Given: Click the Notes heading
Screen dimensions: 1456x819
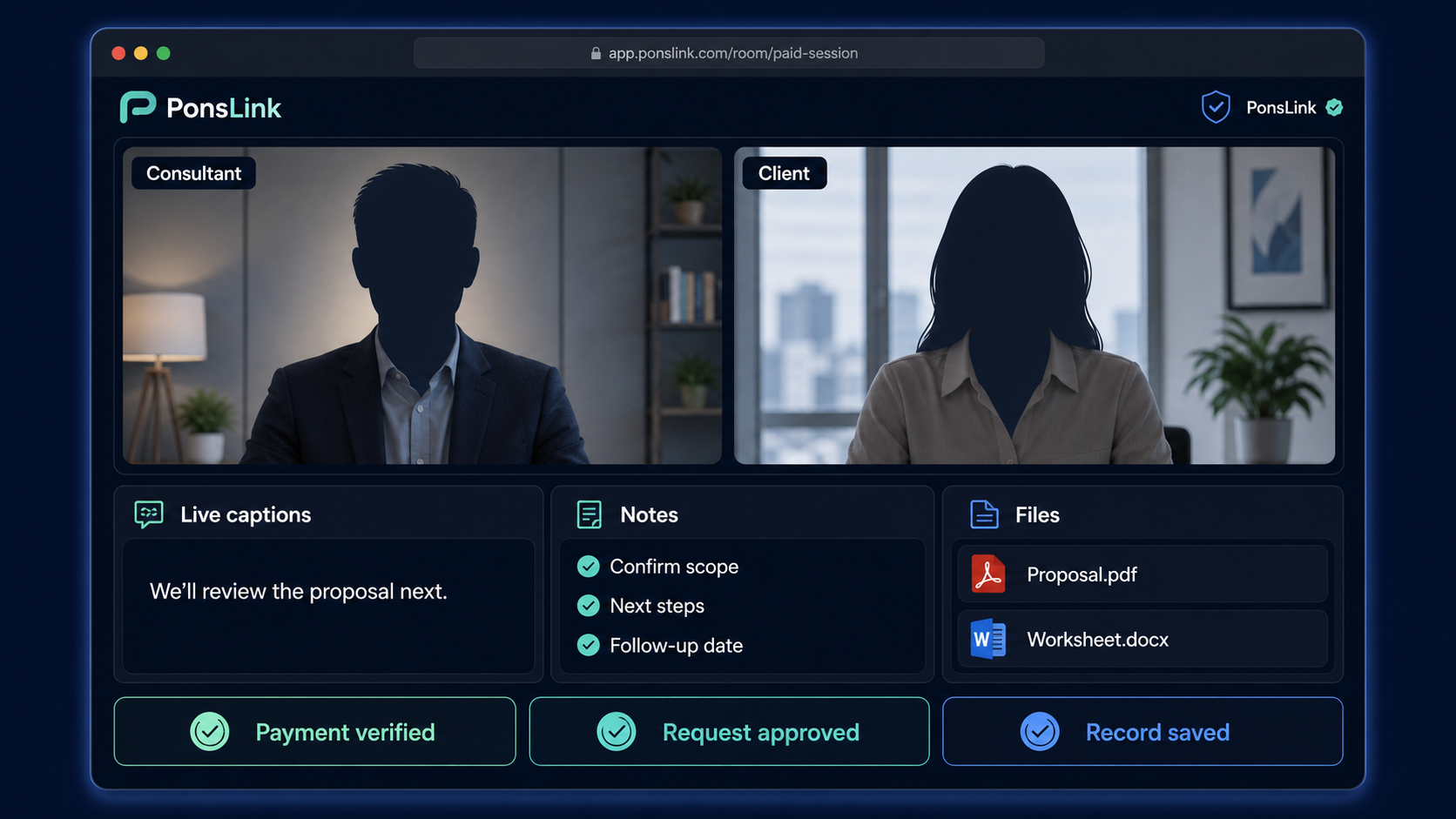Looking at the screenshot, I should point(649,515).
